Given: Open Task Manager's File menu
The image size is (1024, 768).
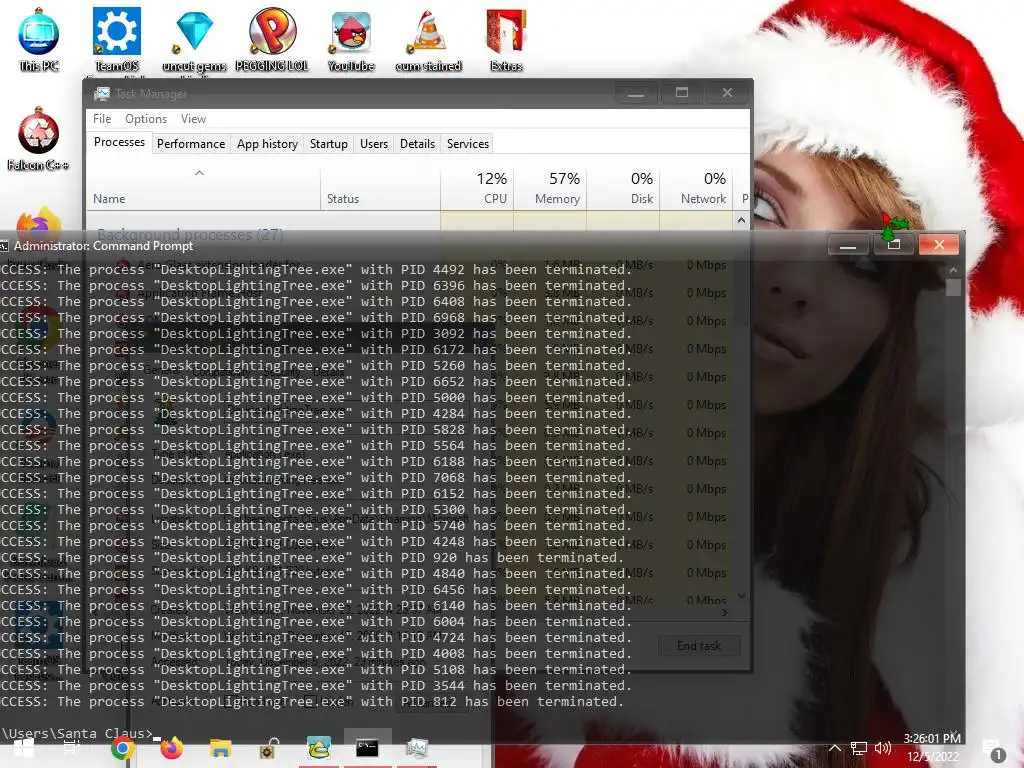Looking at the screenshot, I should [x=102, y=119].
